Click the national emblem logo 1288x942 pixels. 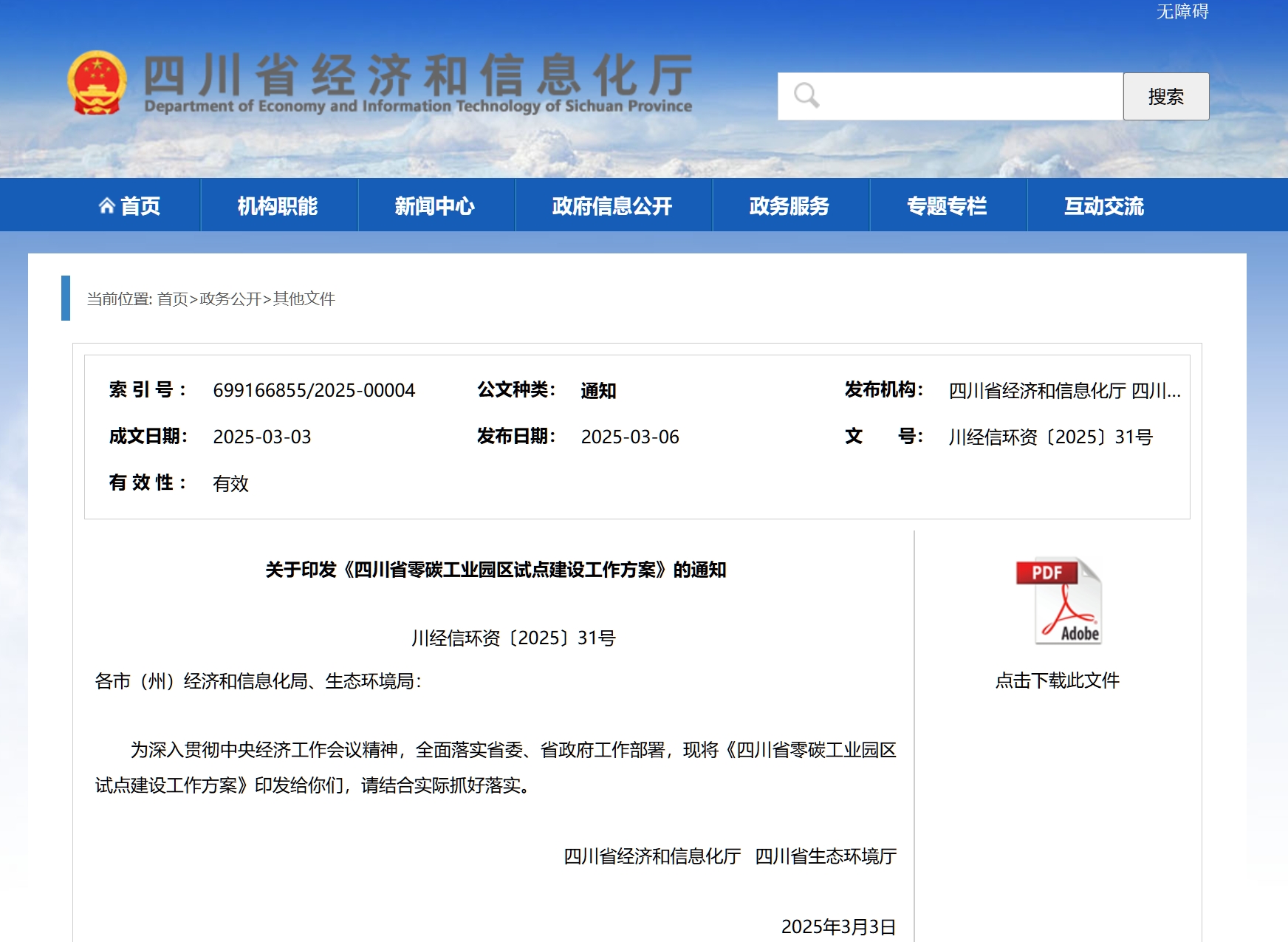click(97, 83)
